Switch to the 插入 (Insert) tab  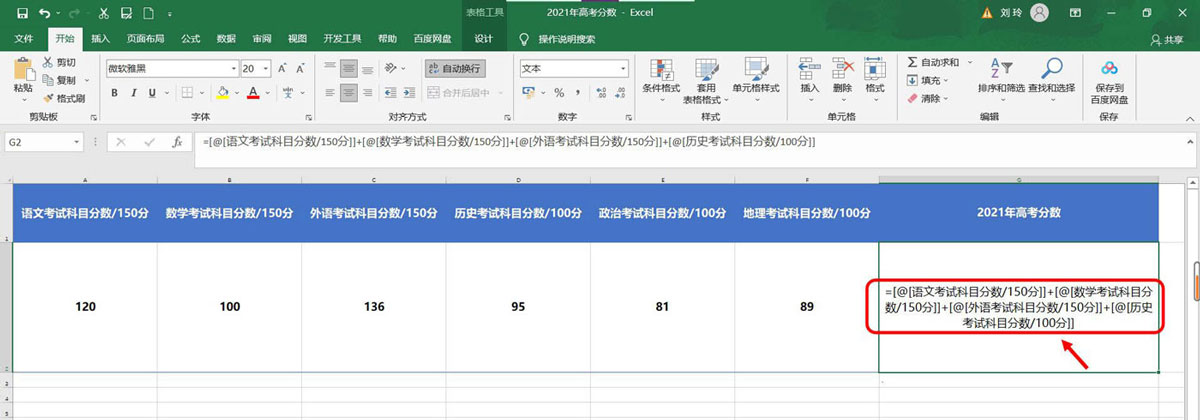coord(100,38)
